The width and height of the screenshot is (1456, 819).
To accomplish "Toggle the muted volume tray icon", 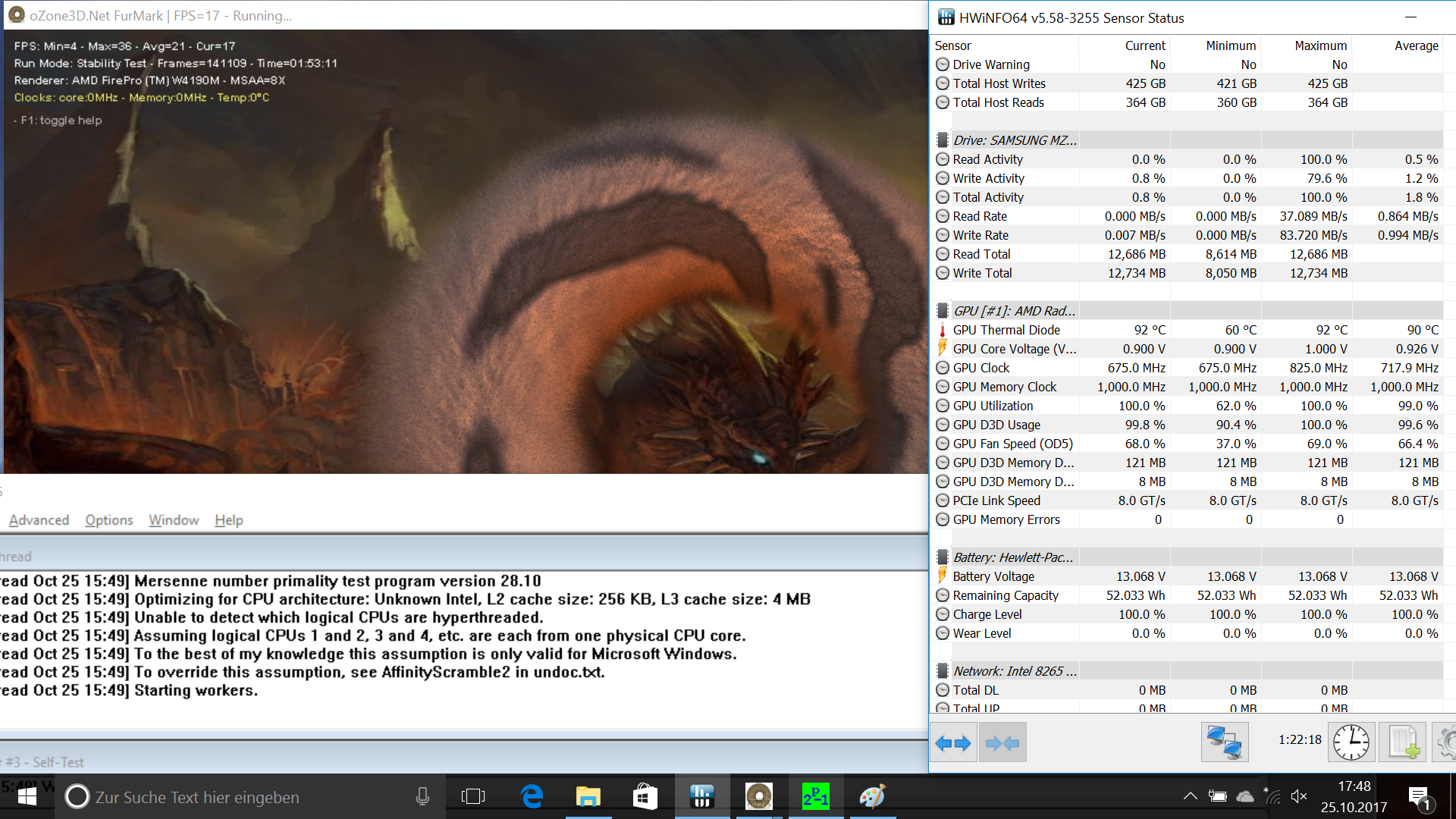I will (1298, 796).
